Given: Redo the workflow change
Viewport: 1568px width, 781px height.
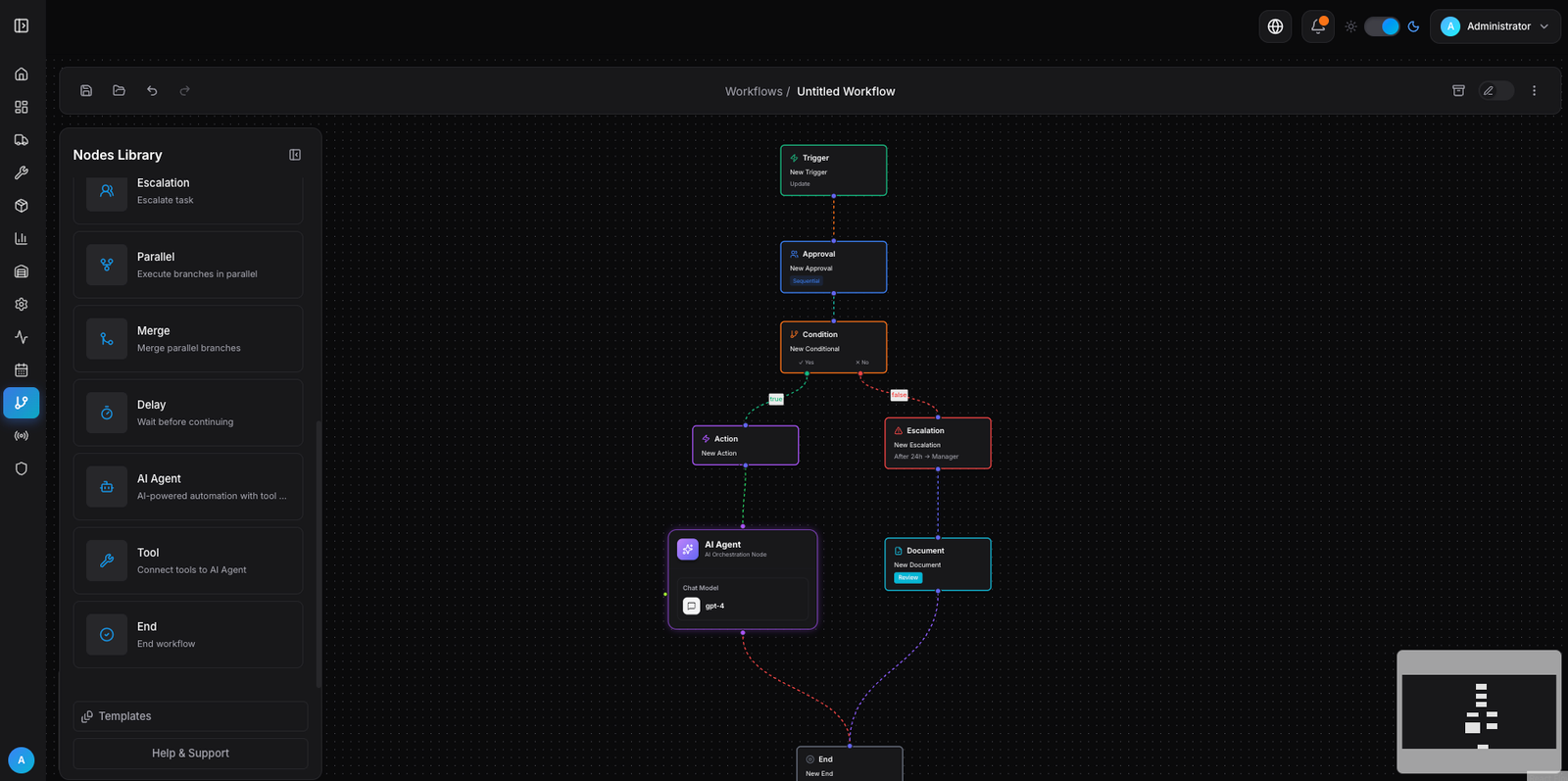Looking at the screenshot, I should (184, 91).
